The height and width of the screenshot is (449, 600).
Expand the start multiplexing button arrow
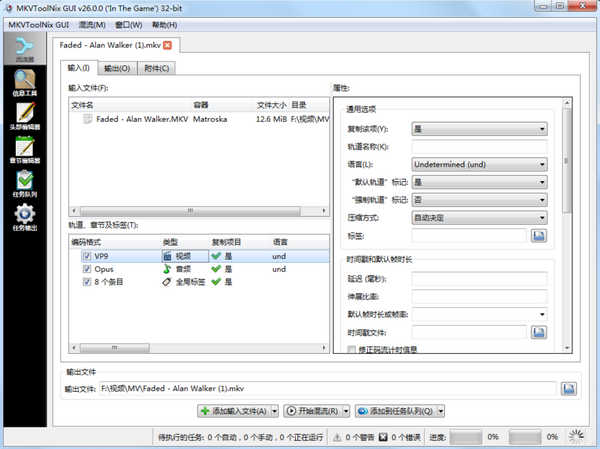[346, 411]
